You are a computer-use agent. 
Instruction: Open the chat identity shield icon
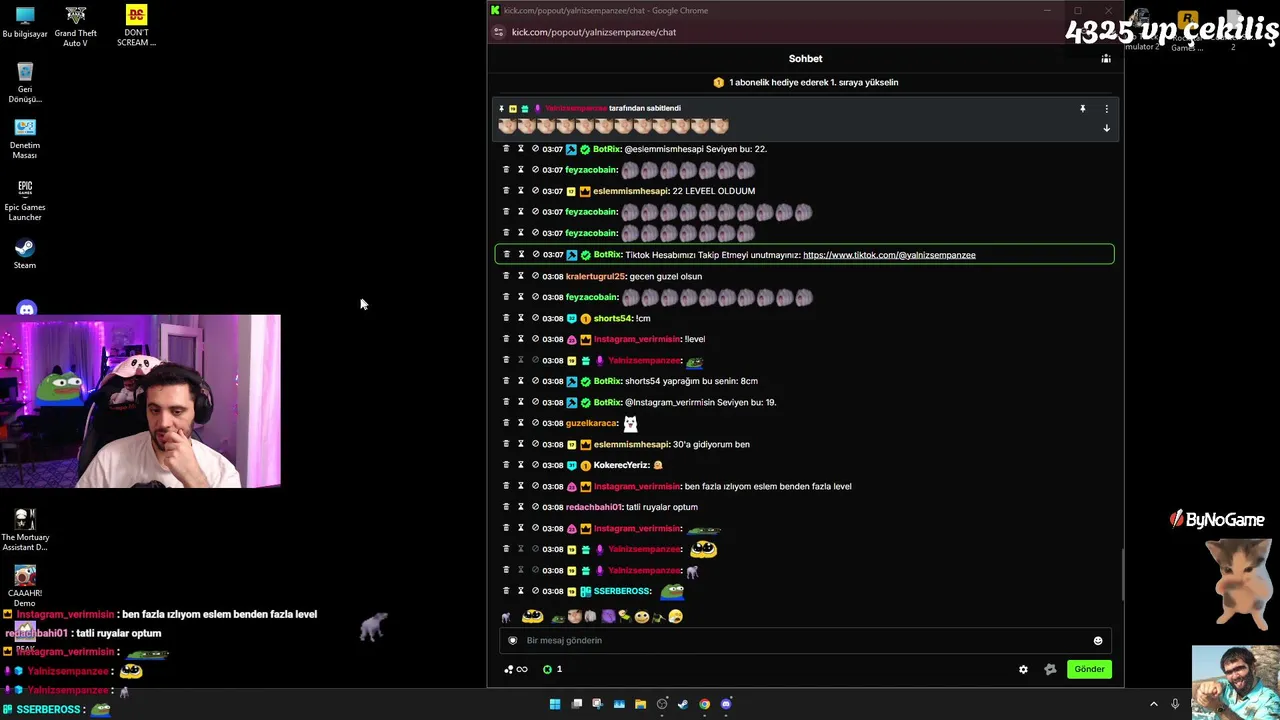tap(513, 641)
